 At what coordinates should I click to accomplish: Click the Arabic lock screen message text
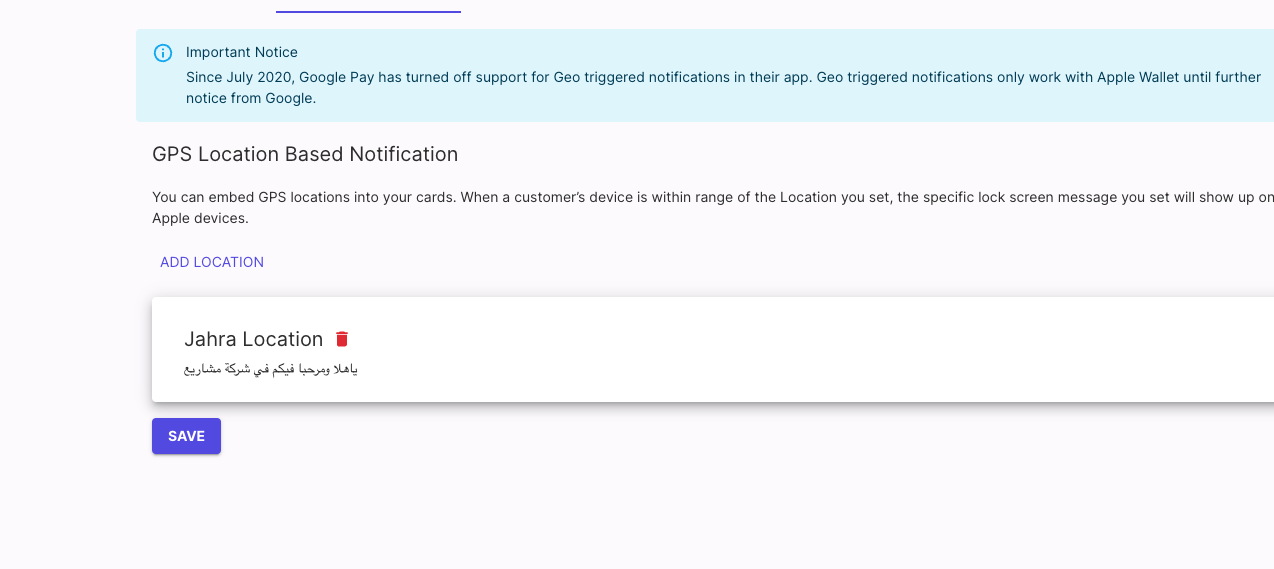[x=271, y=369]
